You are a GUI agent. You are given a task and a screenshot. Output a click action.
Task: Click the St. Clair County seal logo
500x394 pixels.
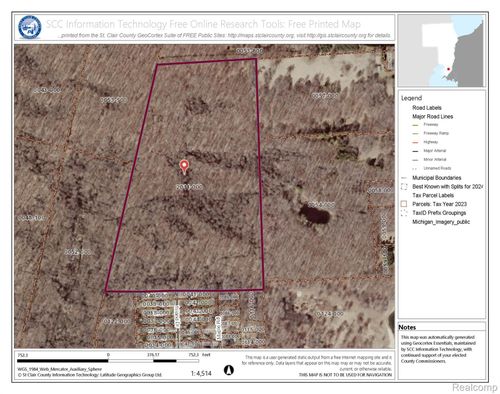[x=30, y=27]
